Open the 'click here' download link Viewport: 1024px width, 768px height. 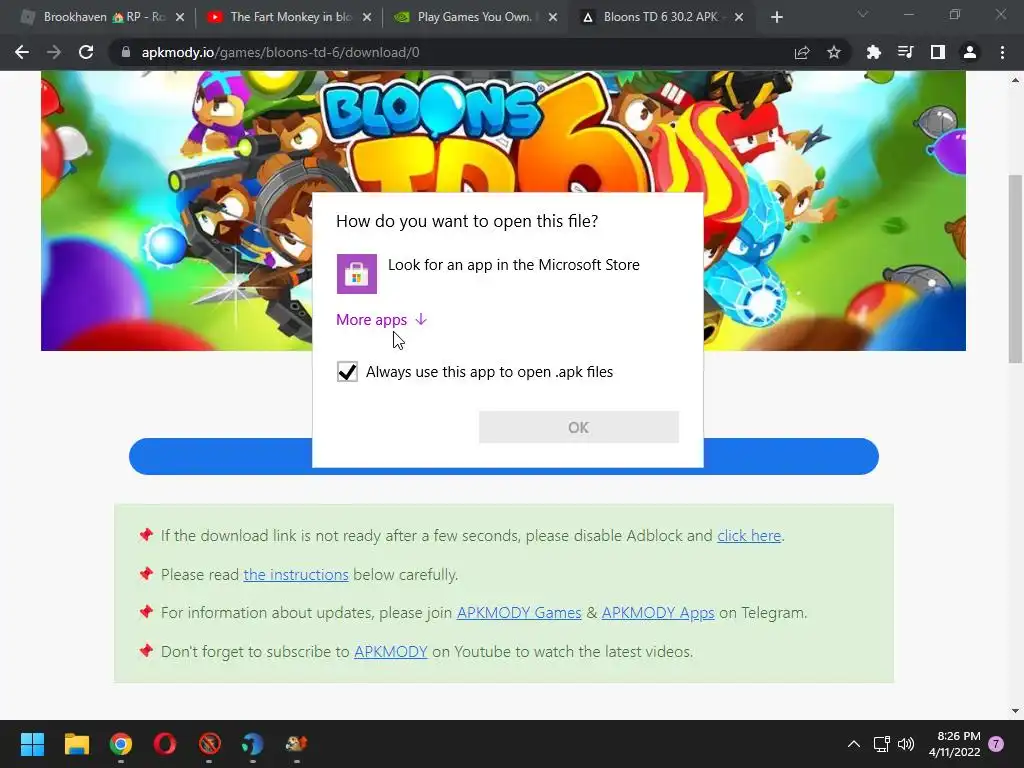point(749,536)
